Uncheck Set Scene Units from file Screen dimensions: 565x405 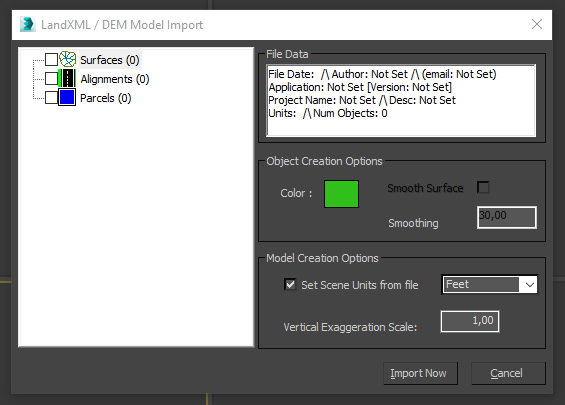click(x=290, y=285)
